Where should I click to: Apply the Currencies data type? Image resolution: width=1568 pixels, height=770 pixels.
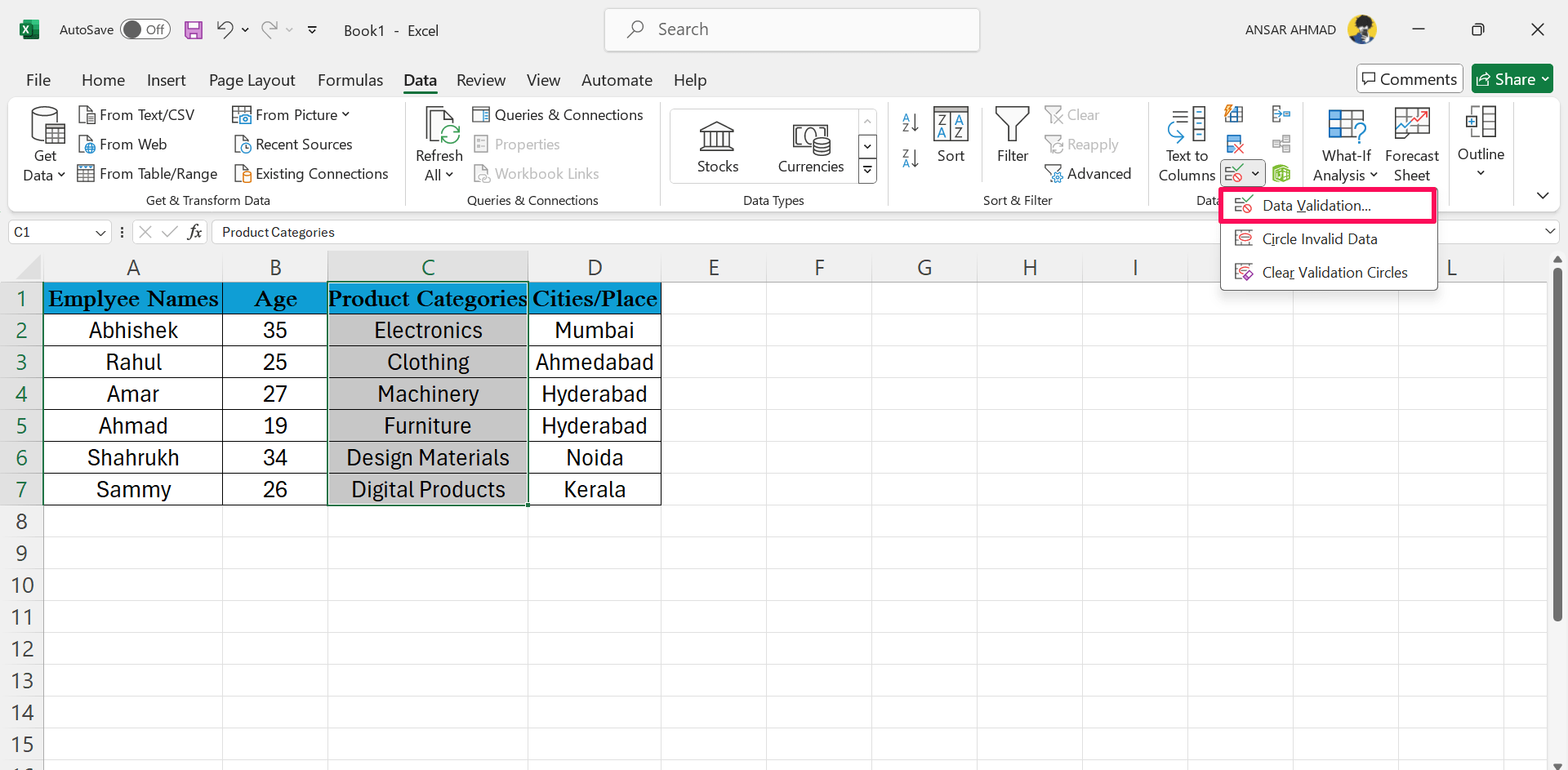pyautogui.click(x=810, y=147)
